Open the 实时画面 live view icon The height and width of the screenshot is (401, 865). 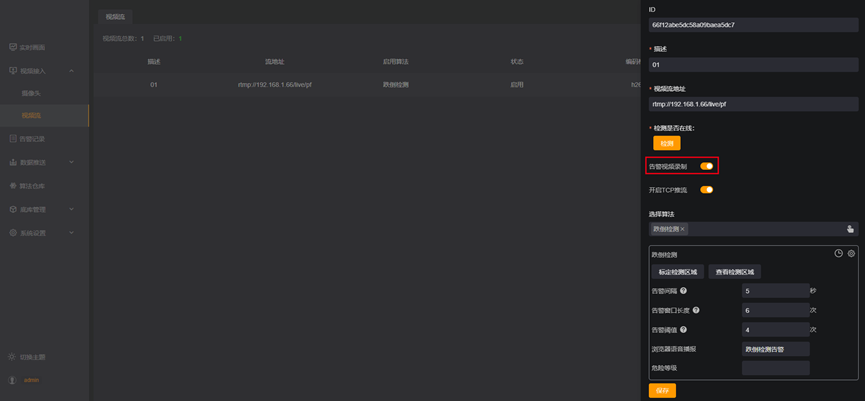[x=13, y=47]
